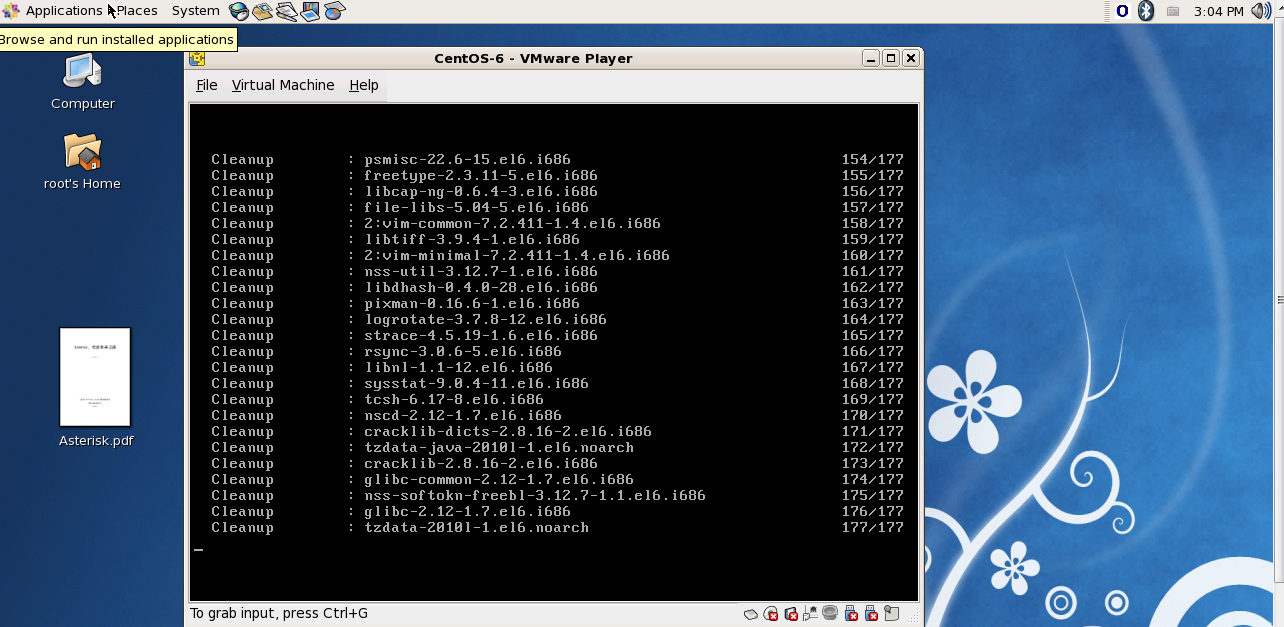This screenshot has height=627, width=1284.
Task: Open the Places menu
Action: 137,11
